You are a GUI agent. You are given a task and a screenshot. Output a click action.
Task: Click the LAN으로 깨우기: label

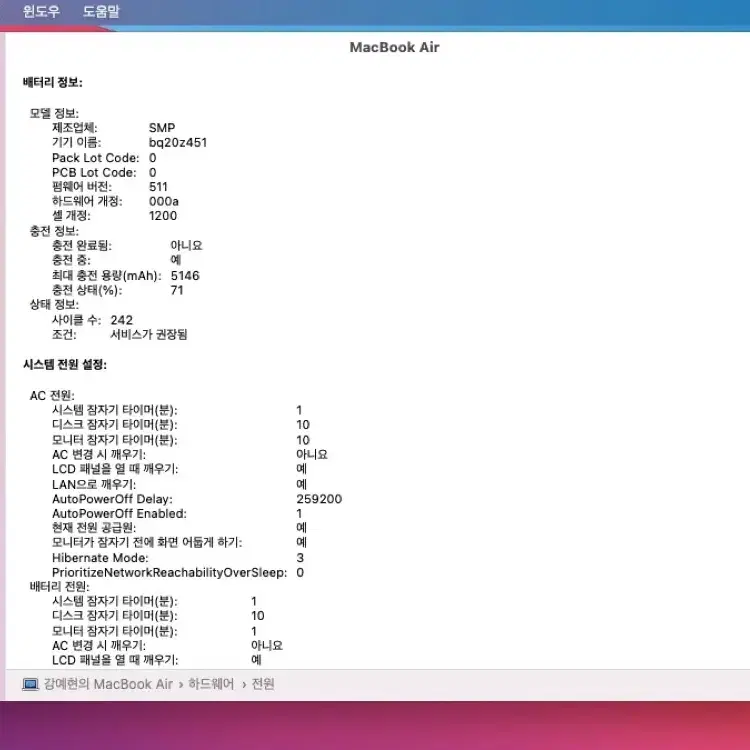(94, 485)
